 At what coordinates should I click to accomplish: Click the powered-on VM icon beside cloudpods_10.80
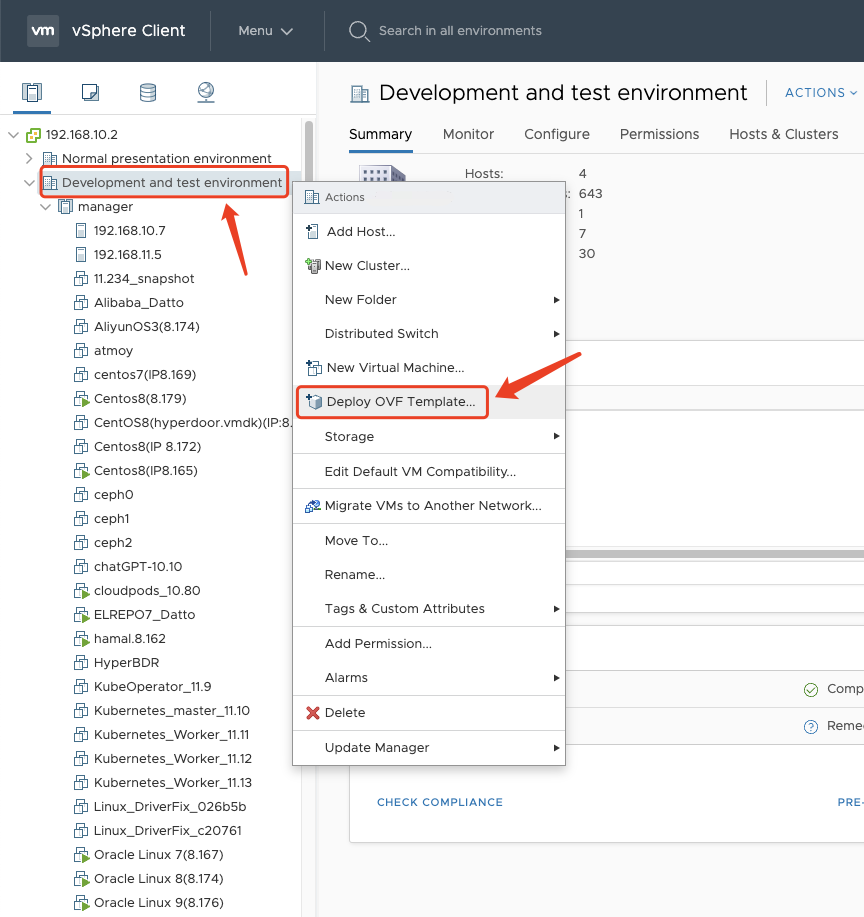click(81, 591)
